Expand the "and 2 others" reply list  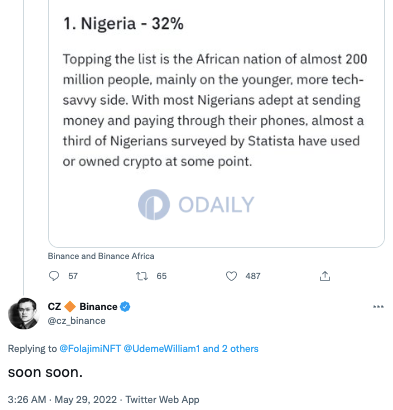point(230,349)
